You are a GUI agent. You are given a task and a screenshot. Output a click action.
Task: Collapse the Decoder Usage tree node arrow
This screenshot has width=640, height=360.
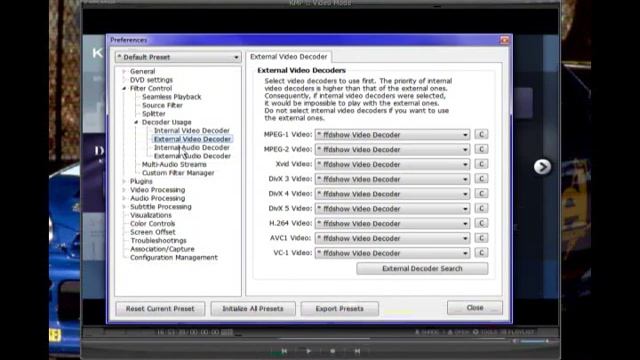[136, 122]
